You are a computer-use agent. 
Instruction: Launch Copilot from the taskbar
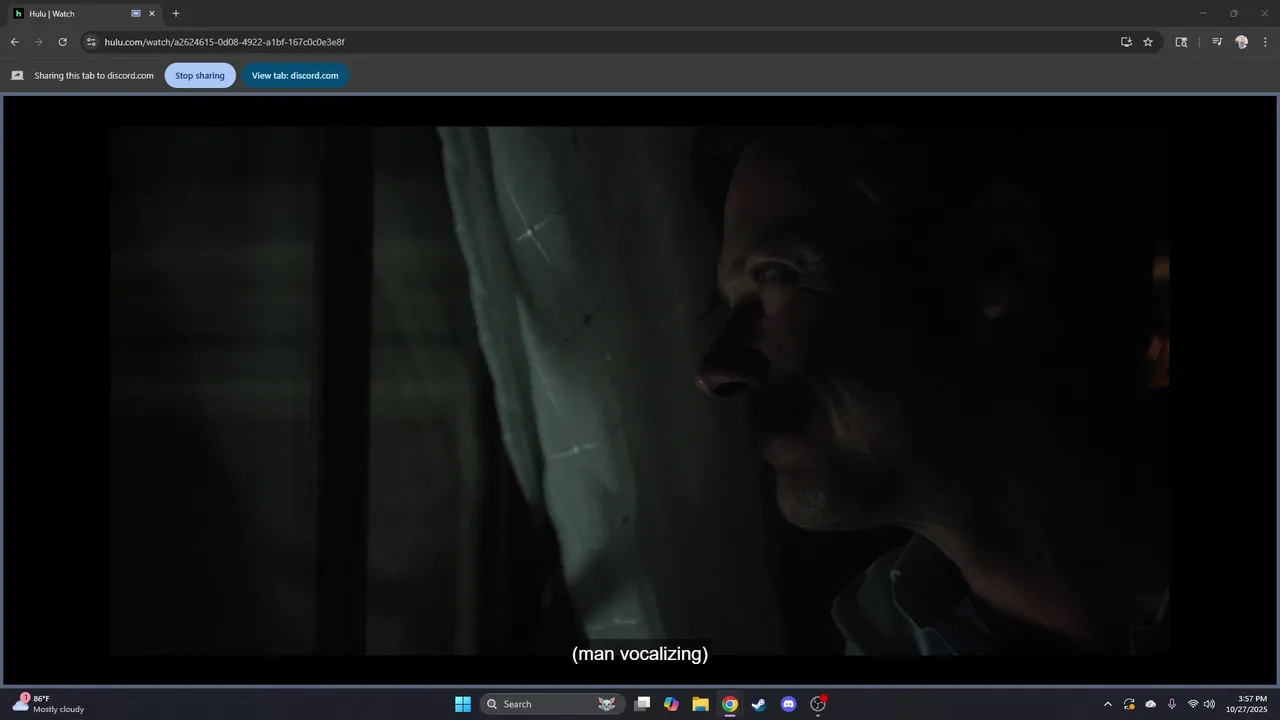(x=672, y=704)
